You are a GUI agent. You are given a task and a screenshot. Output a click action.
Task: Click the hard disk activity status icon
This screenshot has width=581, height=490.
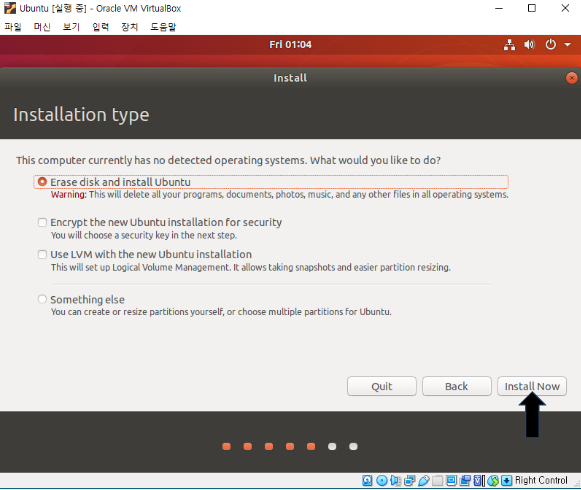point(367,481)
